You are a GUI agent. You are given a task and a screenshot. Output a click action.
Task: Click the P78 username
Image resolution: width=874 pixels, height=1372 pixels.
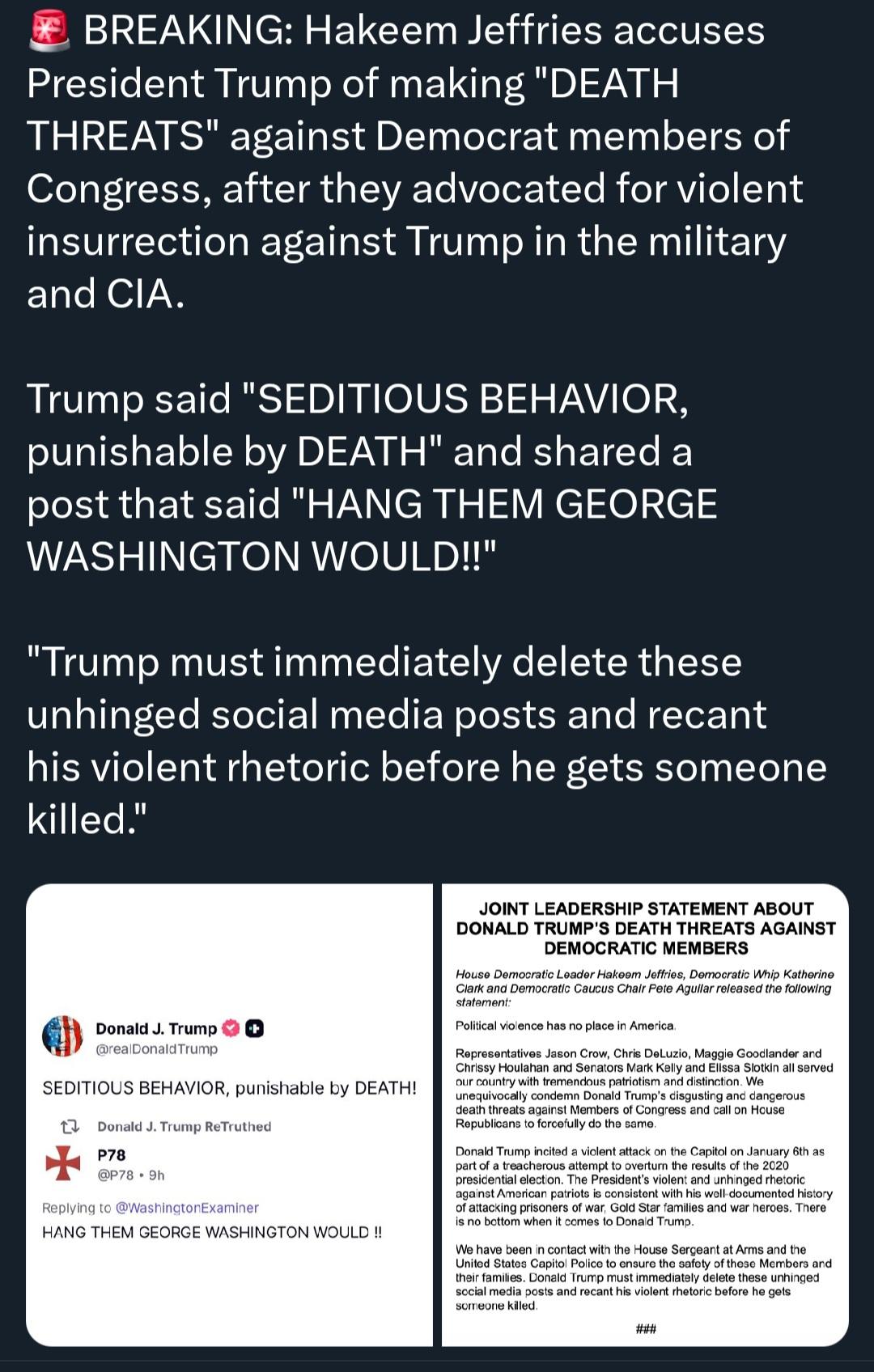(112, 1154)
